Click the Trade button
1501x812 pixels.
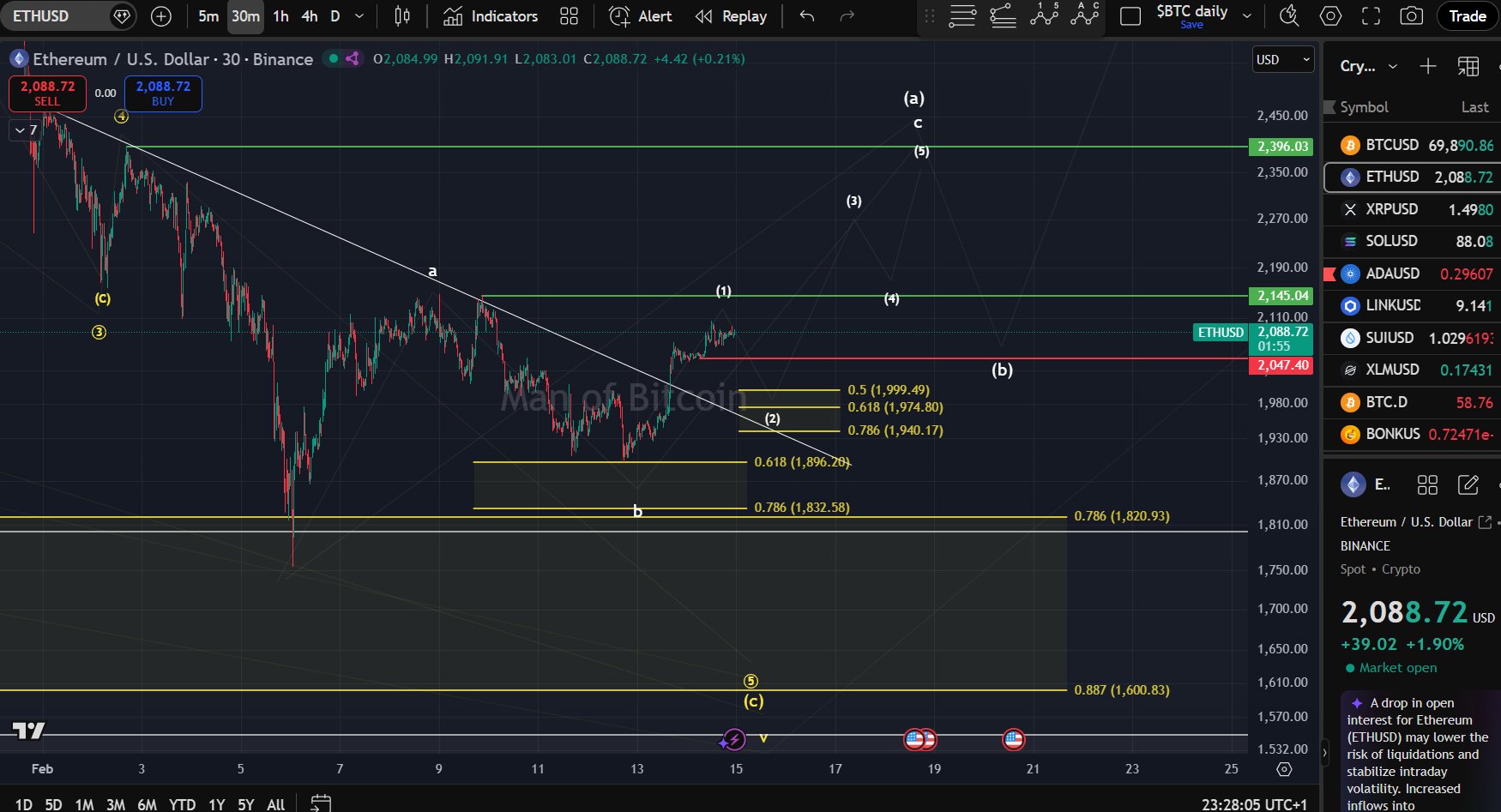tap(1467, 16)
